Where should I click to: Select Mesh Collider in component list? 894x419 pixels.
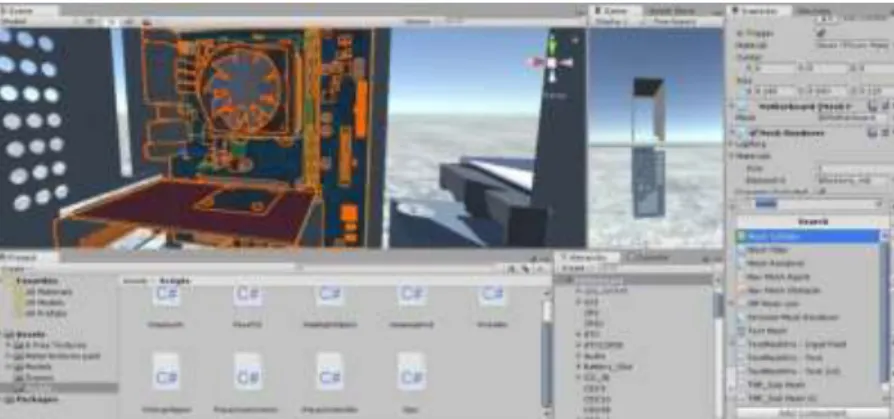click(x=807, y=236)
